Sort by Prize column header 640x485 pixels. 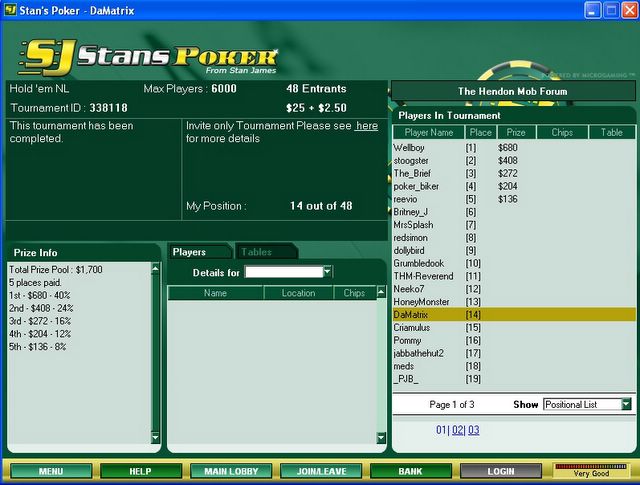(x=516, y=132)
